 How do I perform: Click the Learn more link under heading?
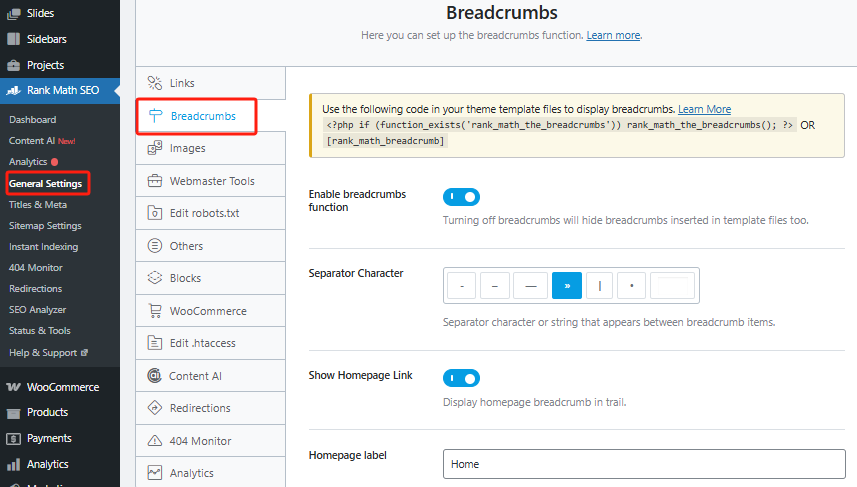coord(613,35)
